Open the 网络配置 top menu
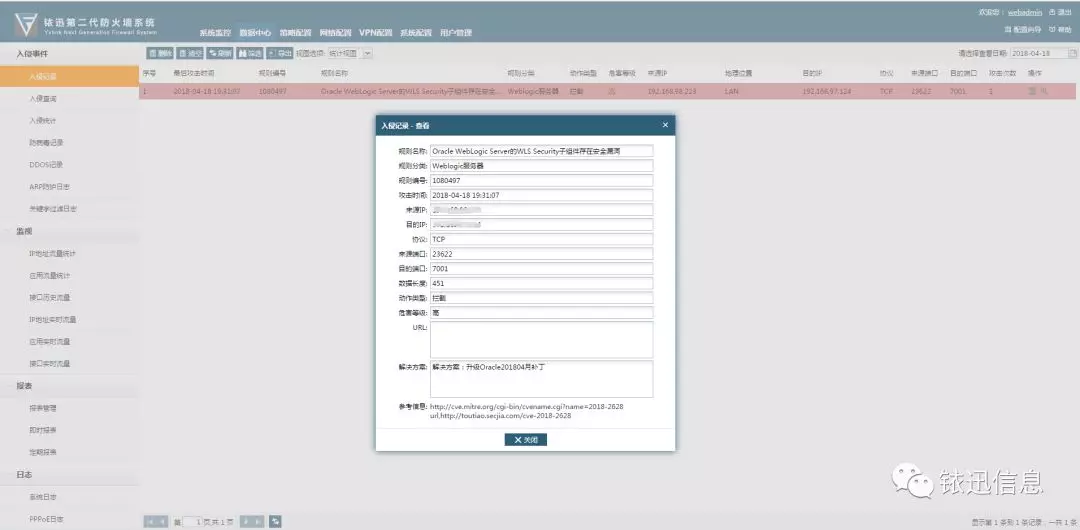The width and height of the screenshot is (1080, 530). point(335,32)
